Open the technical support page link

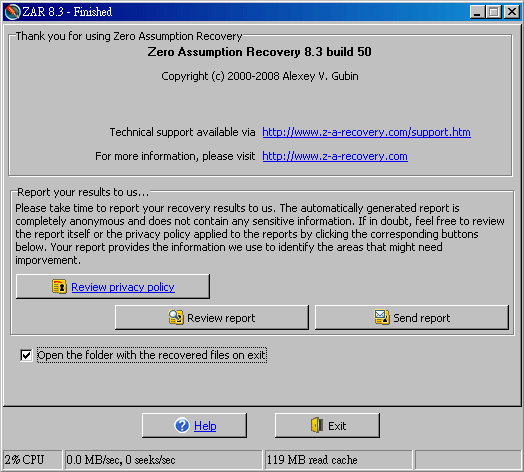(366, 132)
